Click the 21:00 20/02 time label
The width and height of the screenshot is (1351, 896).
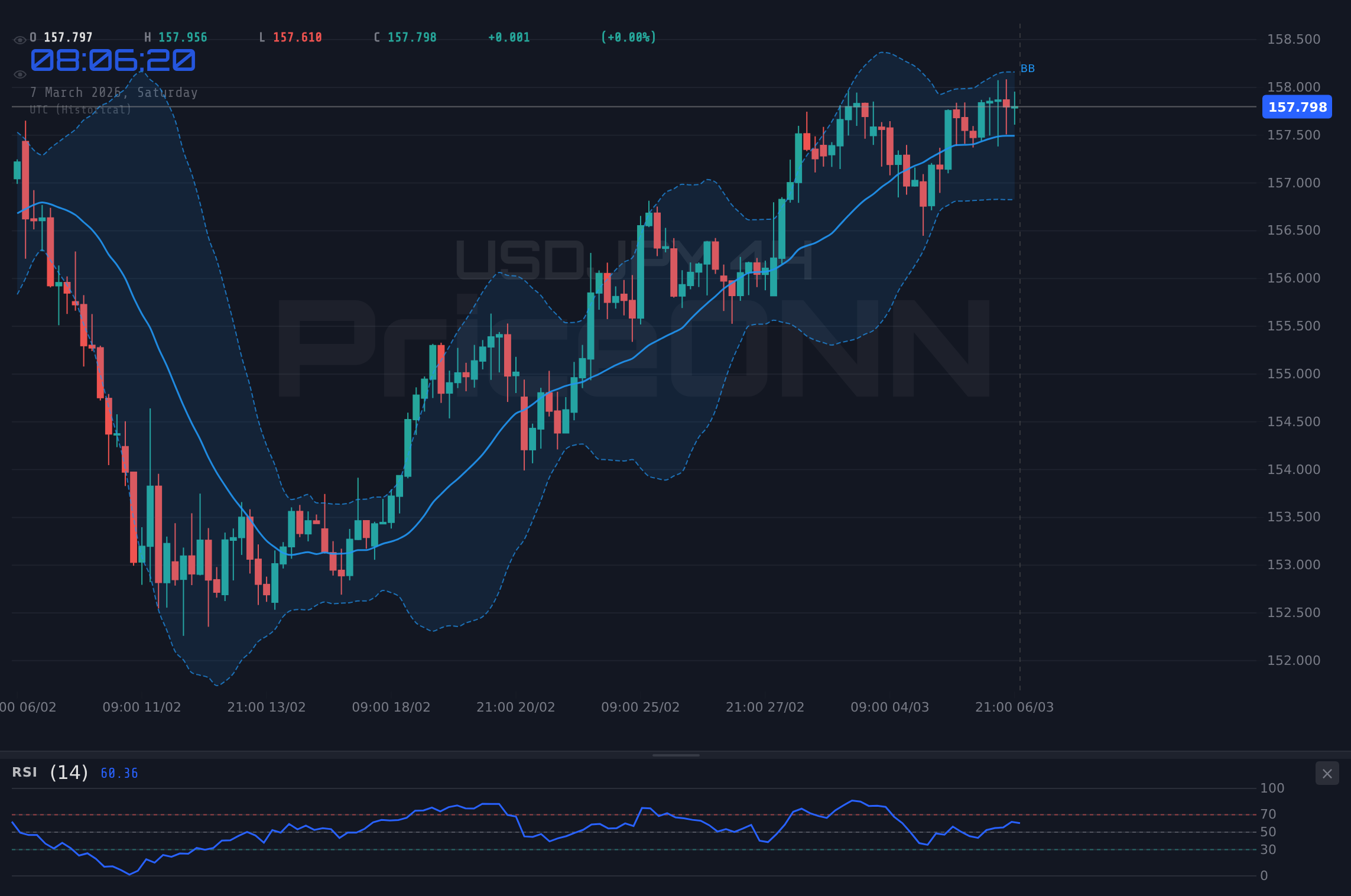tap(516, 707)
